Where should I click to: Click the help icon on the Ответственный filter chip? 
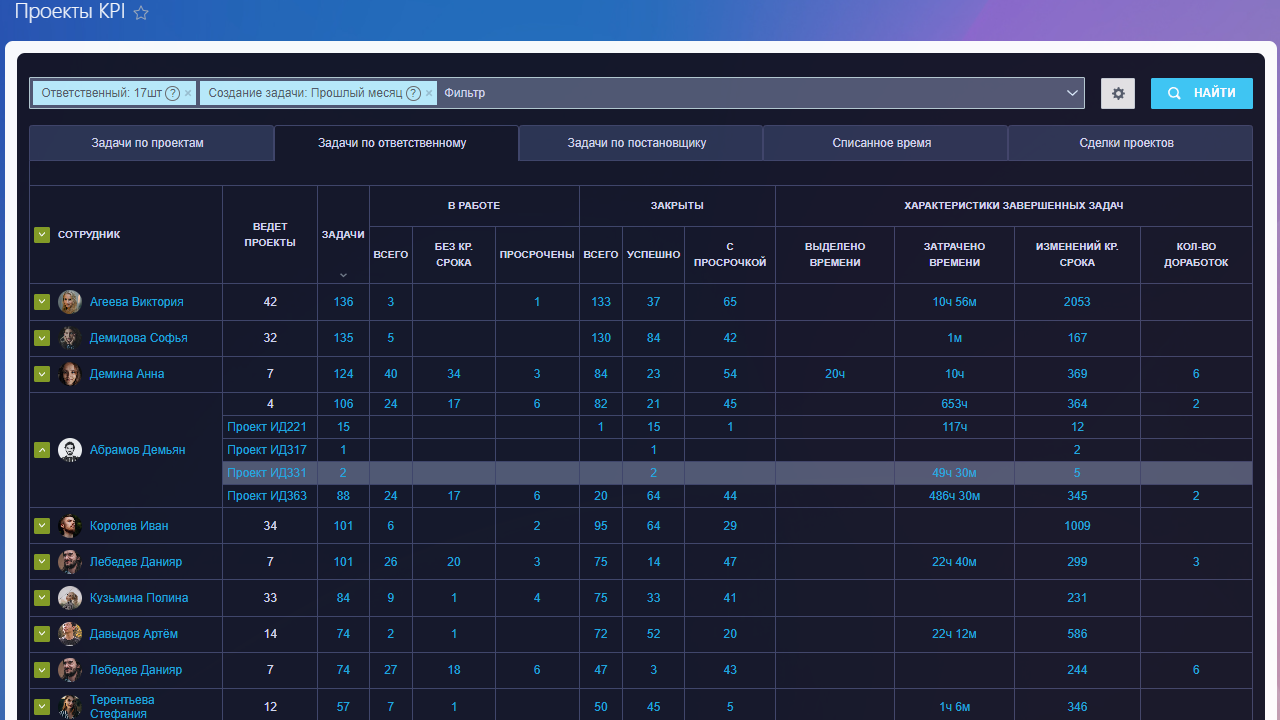tap(172, 93)
